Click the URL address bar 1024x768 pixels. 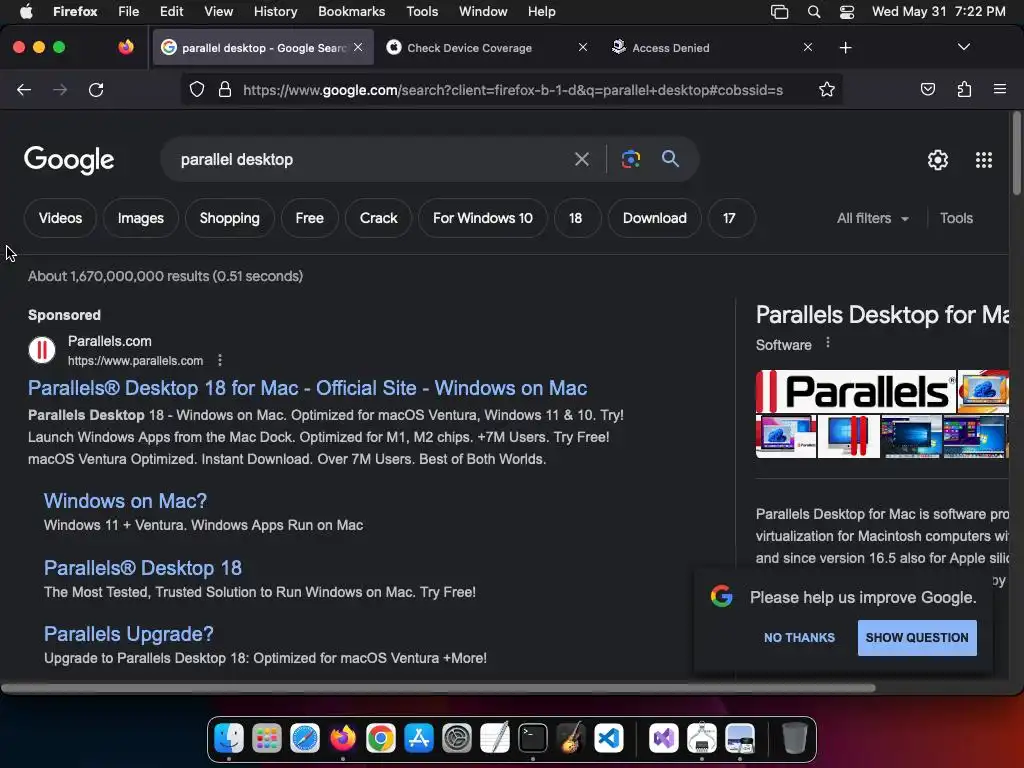513,90
